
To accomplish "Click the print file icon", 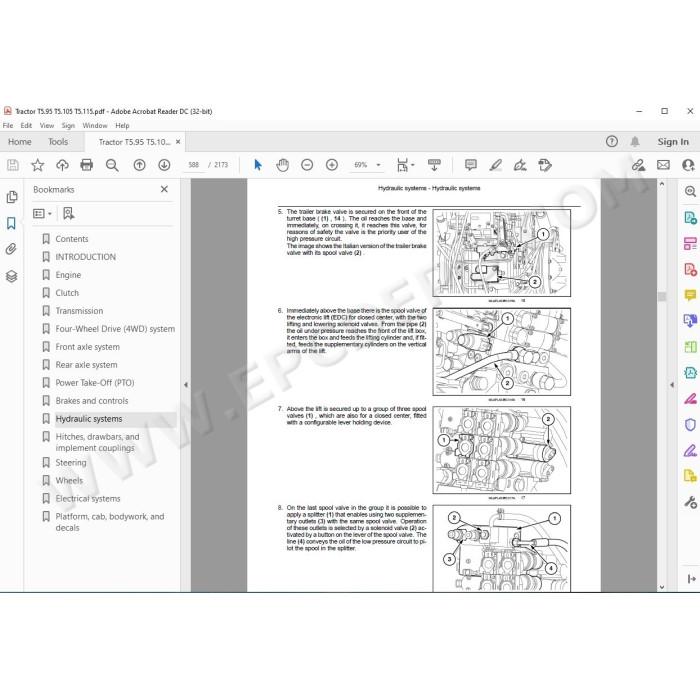I will point(87,165).
